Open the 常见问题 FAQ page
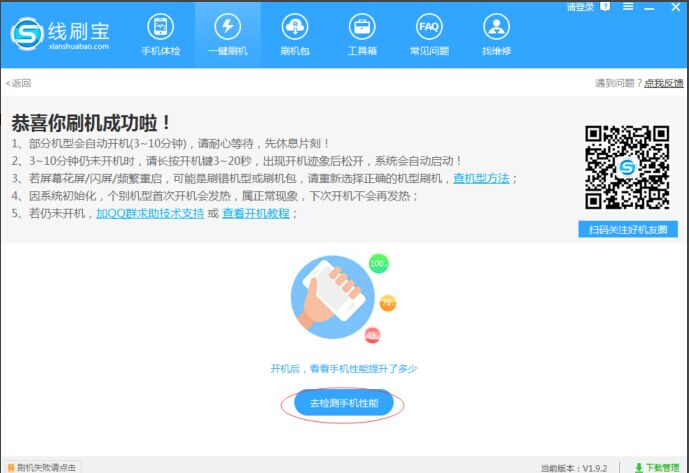The width and height of the screenshot is (689, 473). pyautogui.click(x=429, y=34)
